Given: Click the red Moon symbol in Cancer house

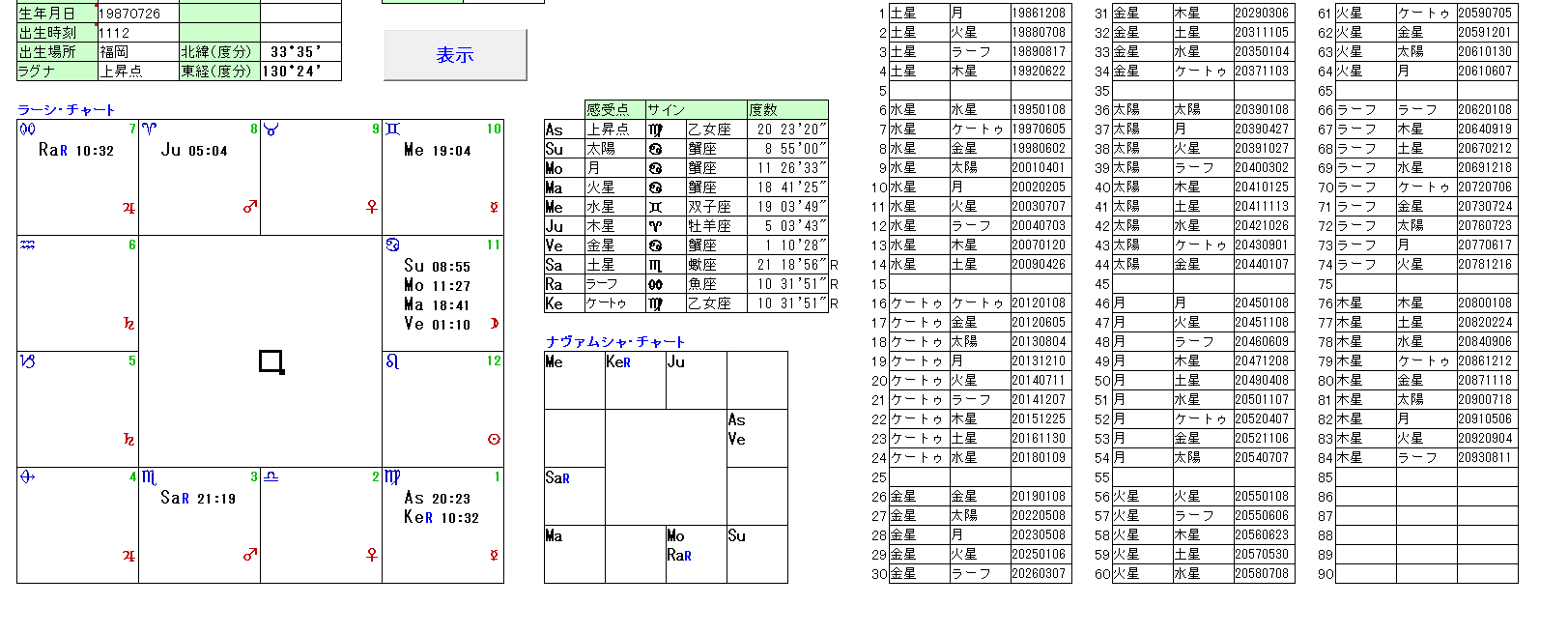Looking at the screenshot, I should (x=494, y=324).
